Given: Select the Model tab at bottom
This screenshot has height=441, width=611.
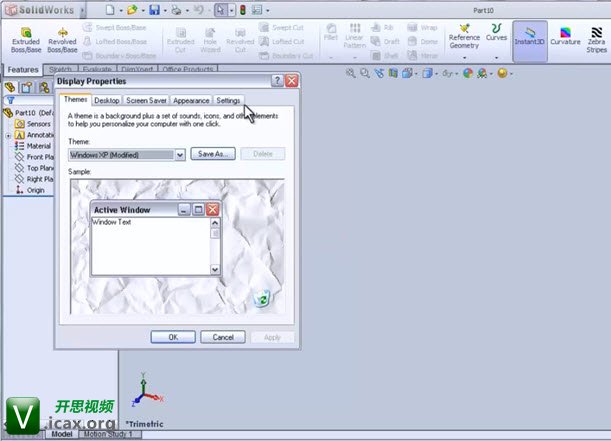Looking at the screenshot, I should 62,434.
